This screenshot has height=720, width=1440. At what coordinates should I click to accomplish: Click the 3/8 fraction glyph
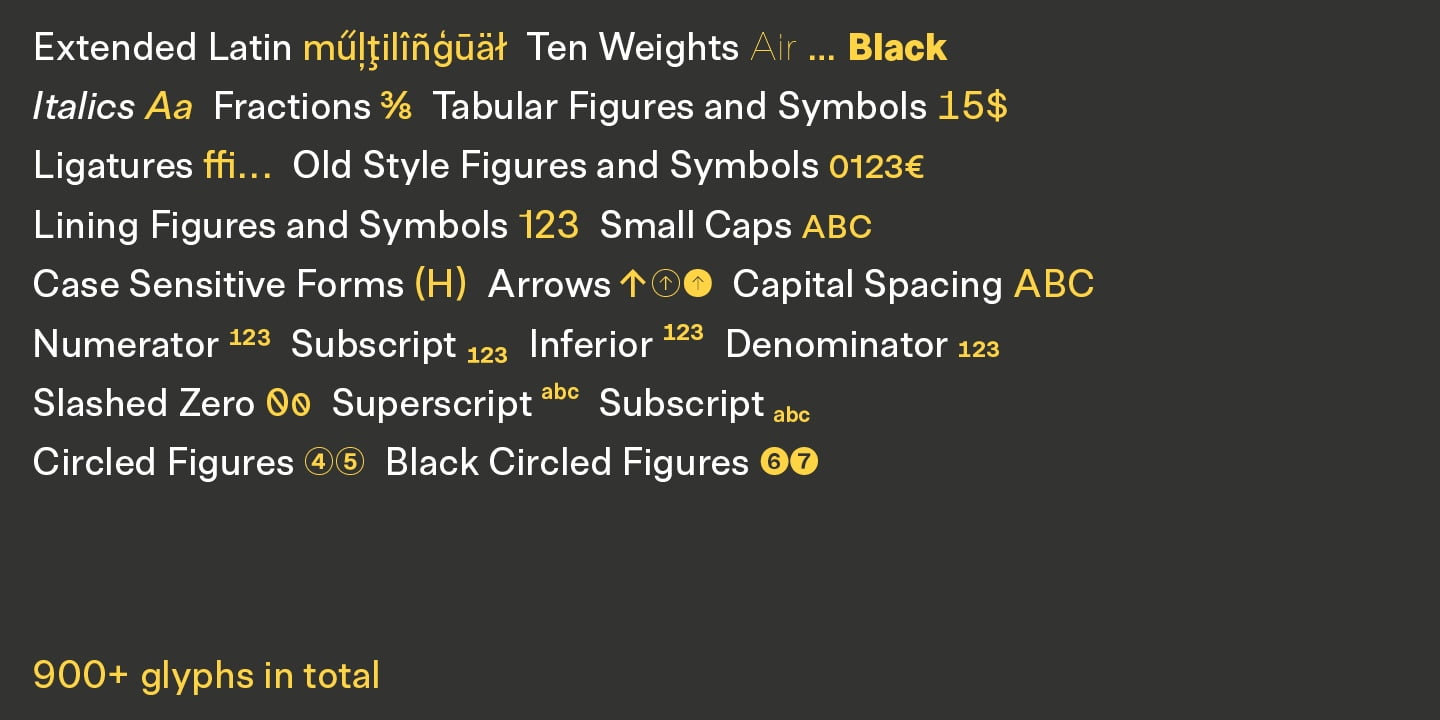pos(396,107)
